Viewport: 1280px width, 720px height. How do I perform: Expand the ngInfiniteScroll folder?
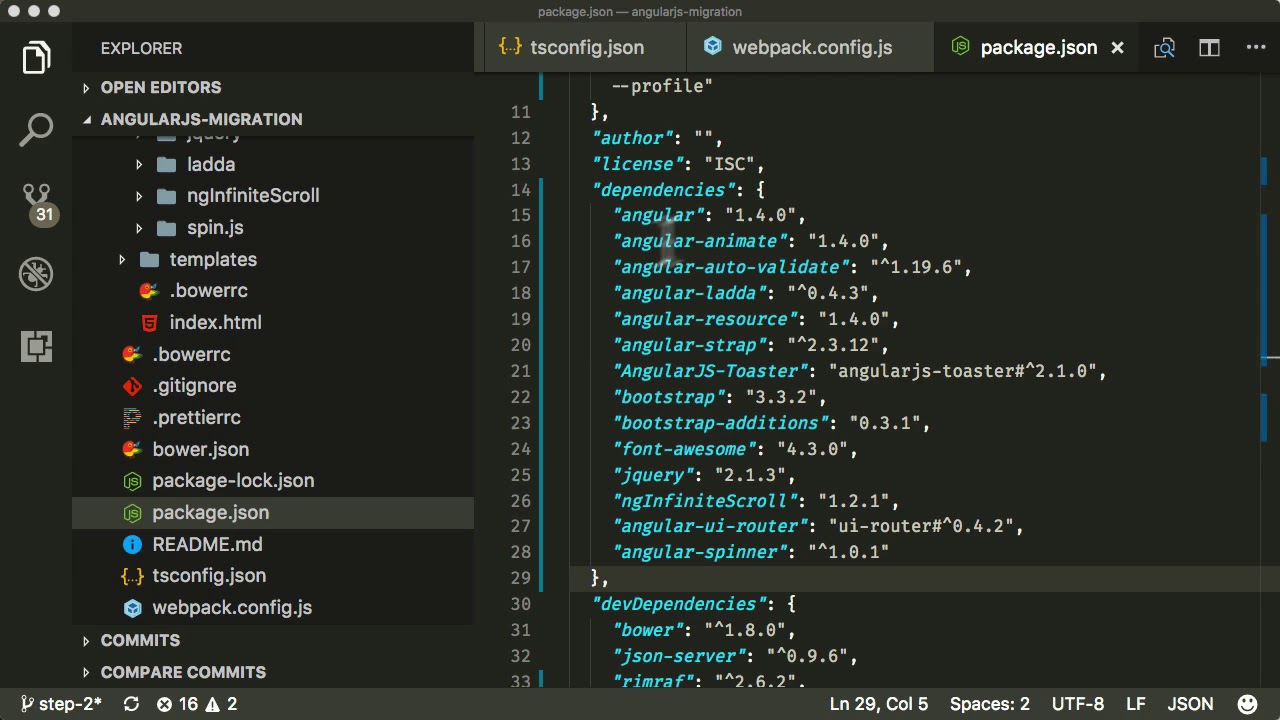(252, 196)
